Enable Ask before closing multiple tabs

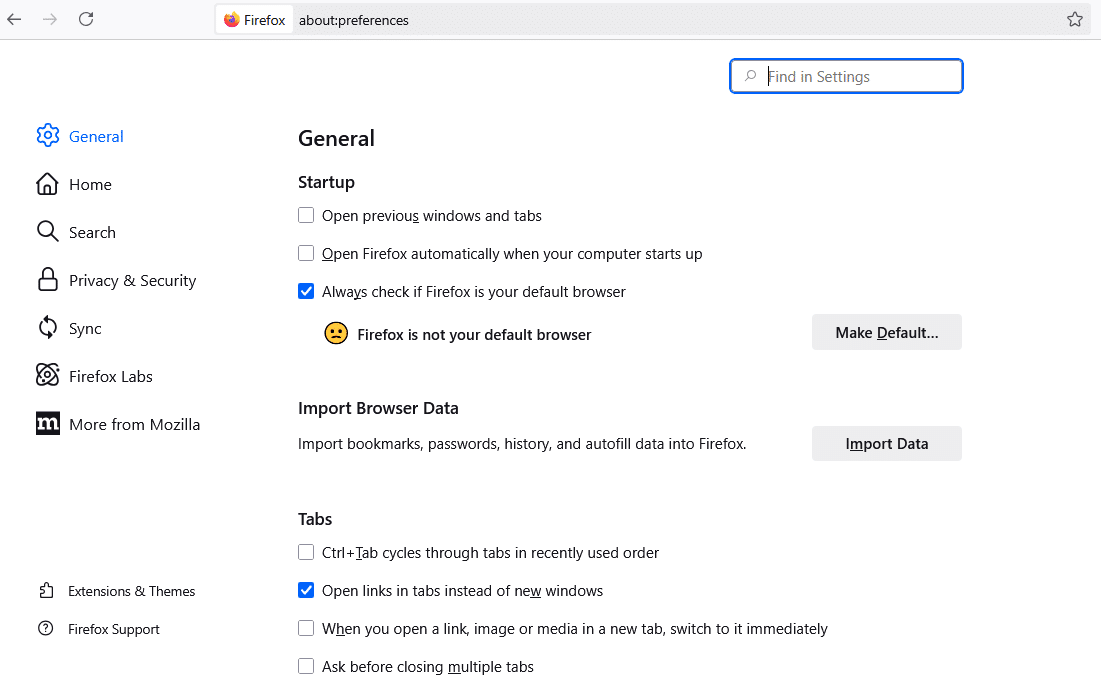click(306, 666)
